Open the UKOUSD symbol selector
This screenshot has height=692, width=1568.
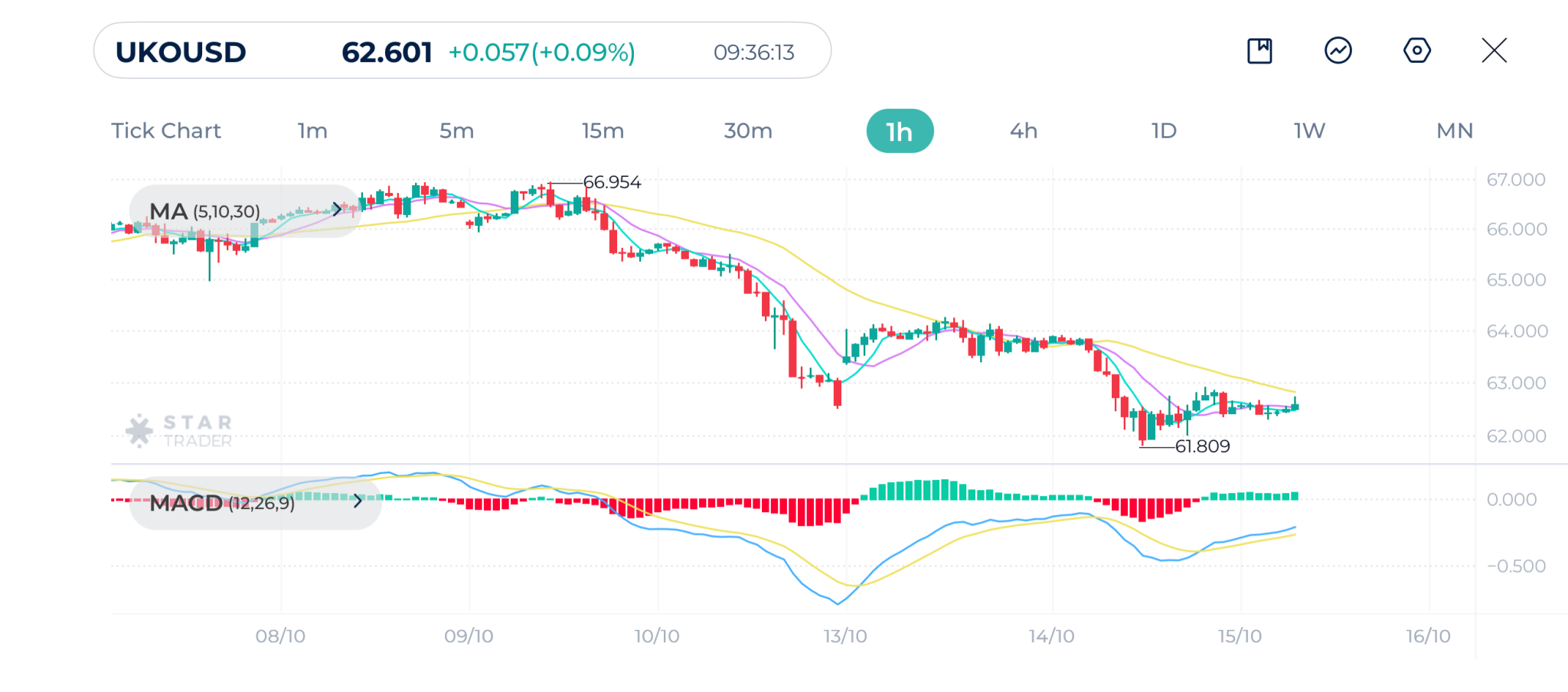click(181, 52)
